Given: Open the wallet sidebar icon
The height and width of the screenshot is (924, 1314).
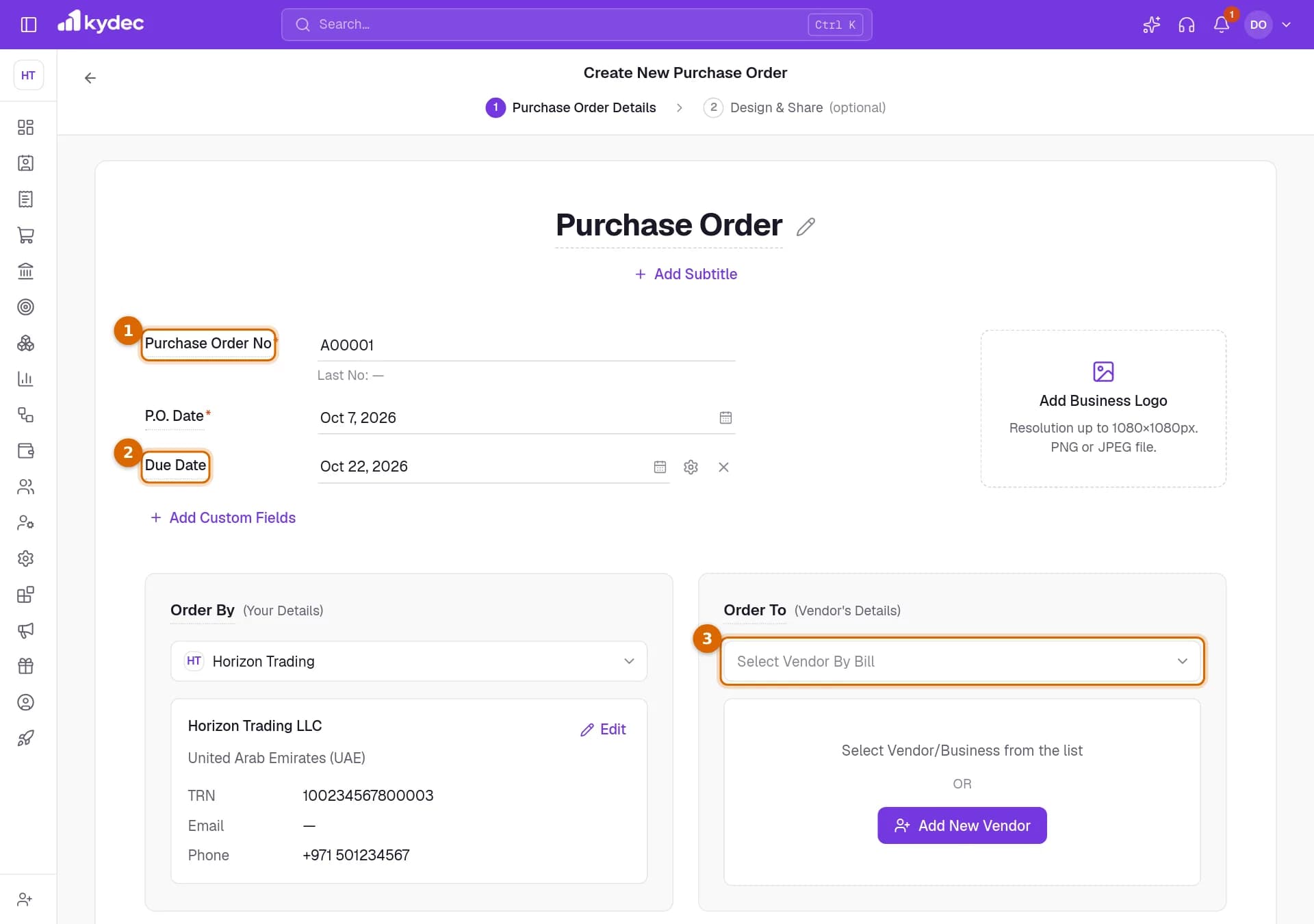Looking at the screenshot, I should pyautogui.click(x=25, y=450).
